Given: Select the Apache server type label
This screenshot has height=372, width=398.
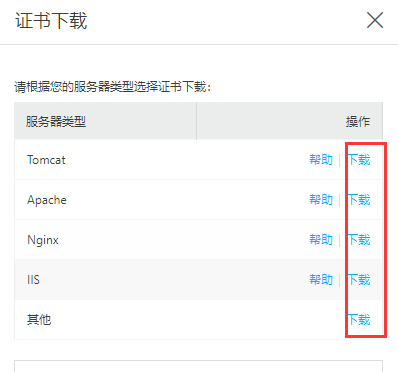Looking at the screenshot, I should [47, 200].
